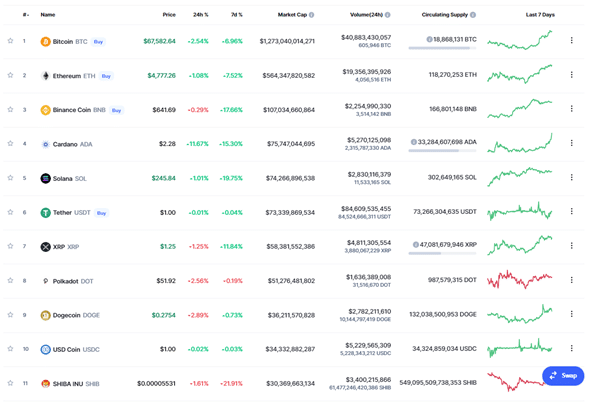Viewport: 589px width, 404px height.
Task: Click the XRP logo icon
Action: point(45,247)
